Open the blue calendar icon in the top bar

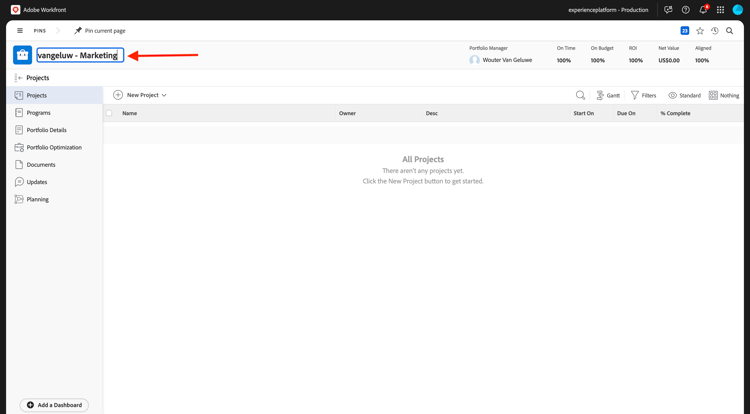pos(684,31)
